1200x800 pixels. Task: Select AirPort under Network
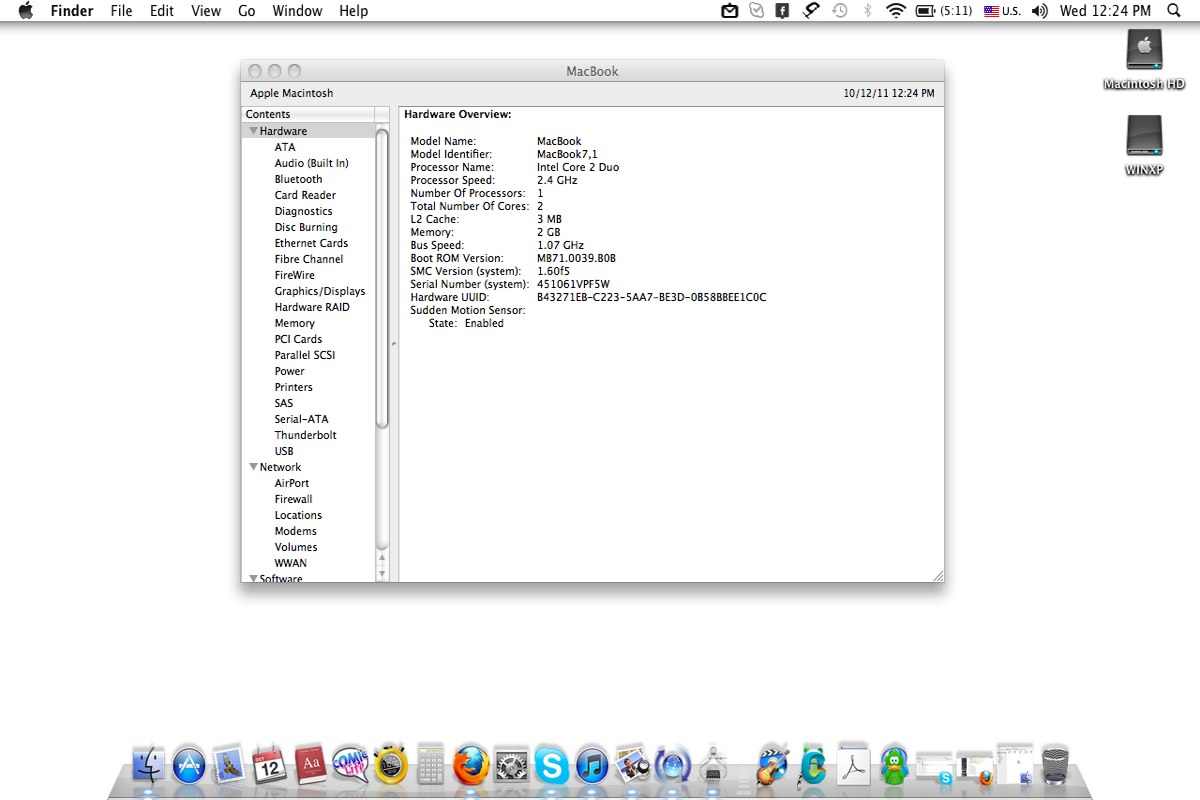tap(292, 483)
